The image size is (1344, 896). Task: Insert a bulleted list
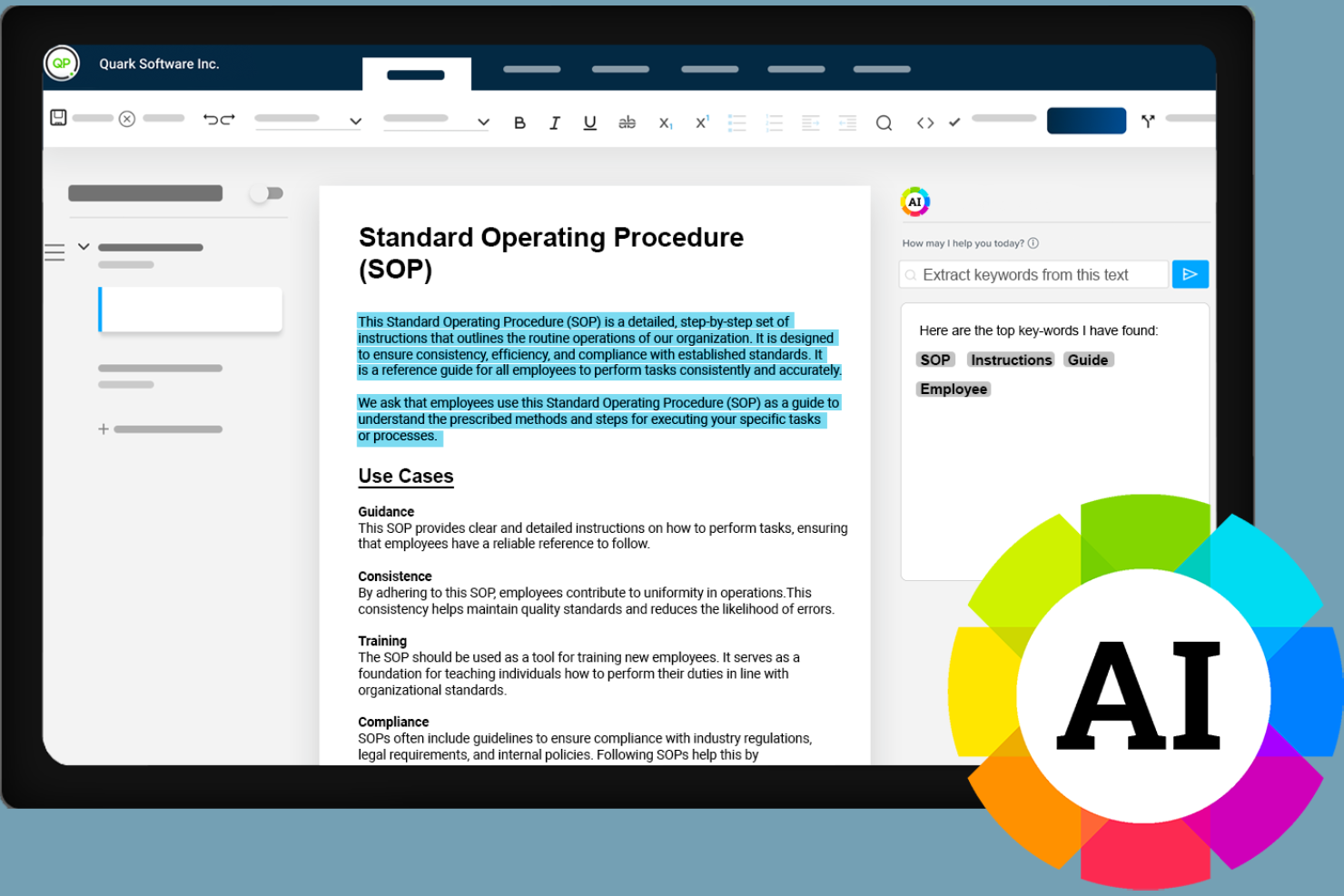point(736,123)
